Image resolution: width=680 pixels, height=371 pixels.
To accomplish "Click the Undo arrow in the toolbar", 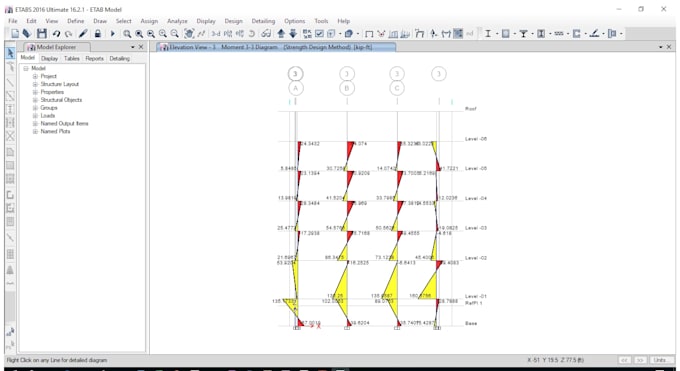I will 56,33.
